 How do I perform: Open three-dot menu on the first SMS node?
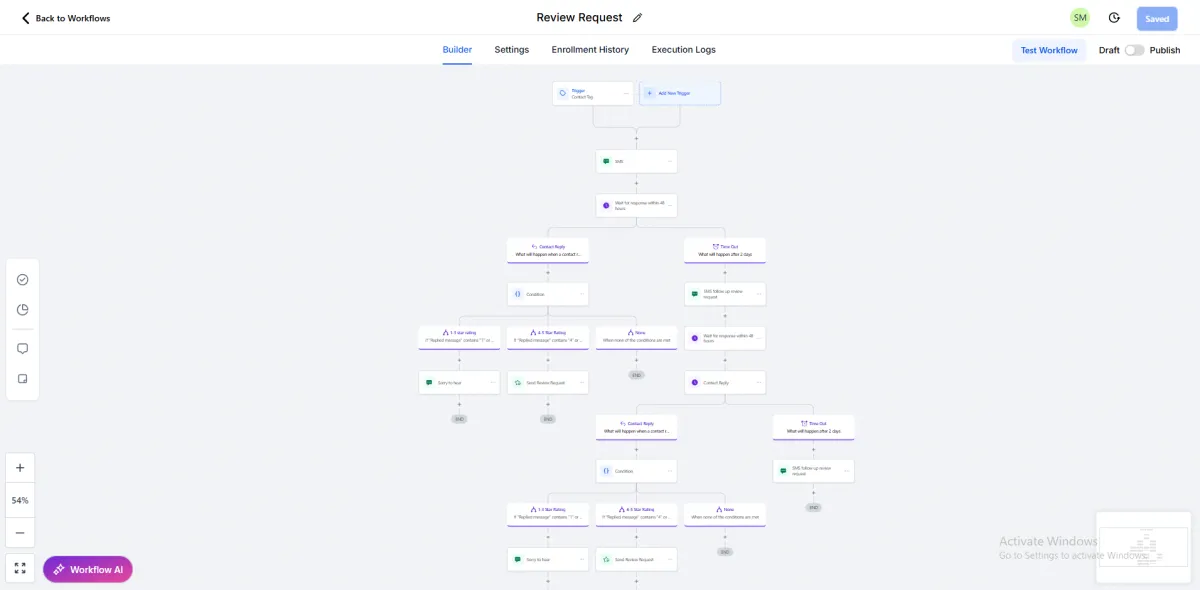click(670, 161)
